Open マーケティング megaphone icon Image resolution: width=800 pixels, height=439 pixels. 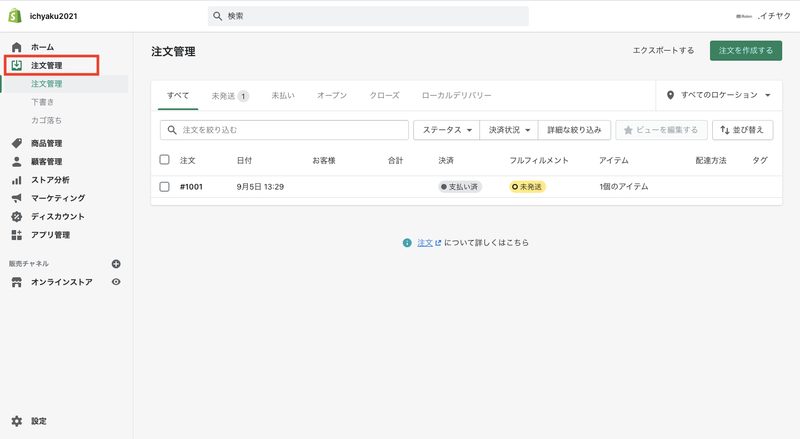[x=17, y=198]
